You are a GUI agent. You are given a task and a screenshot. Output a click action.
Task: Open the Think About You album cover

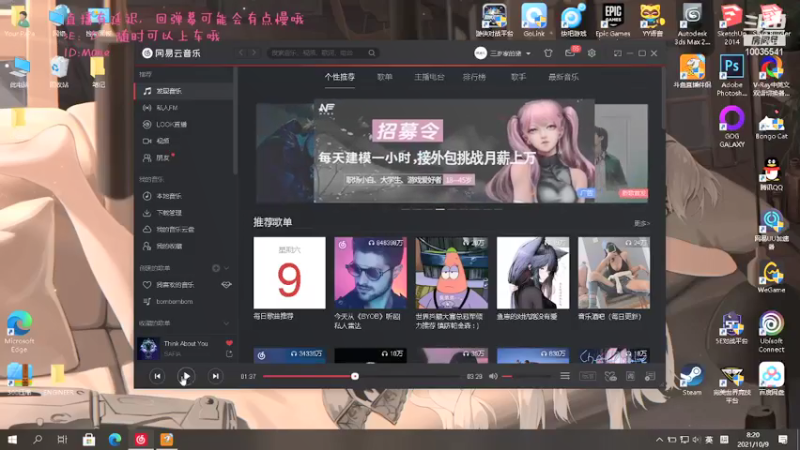pyautogui.click(x=148, y=348)
